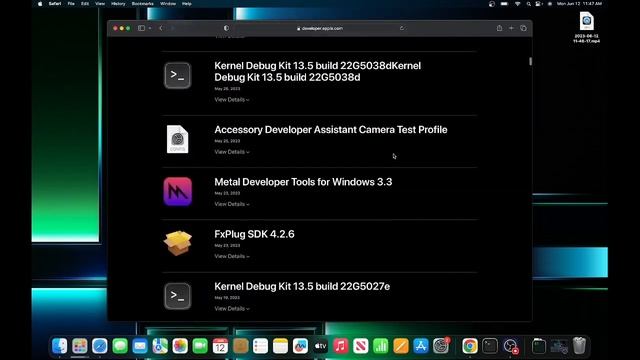Open Notes from the Dock
This screenshot has width=640, height=360.
coord(280,346)
